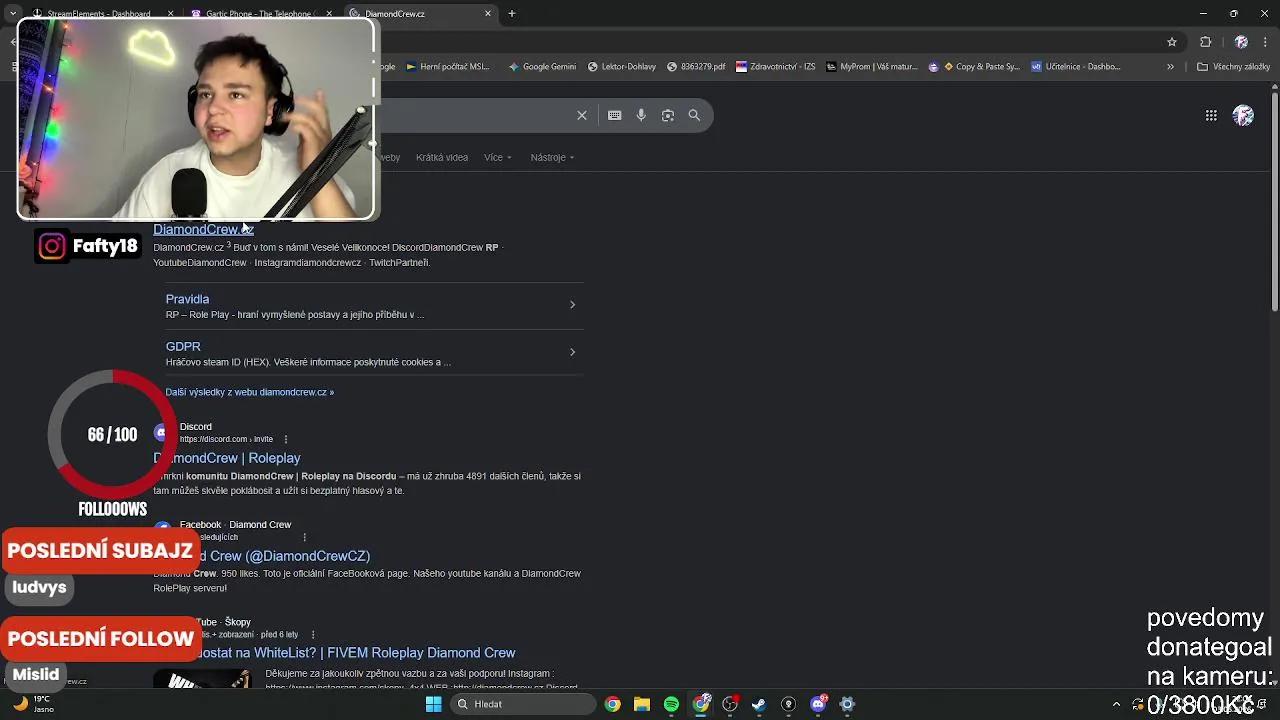
Task: Open Google Chrome from the taskbar
Action: coord(613,704)
